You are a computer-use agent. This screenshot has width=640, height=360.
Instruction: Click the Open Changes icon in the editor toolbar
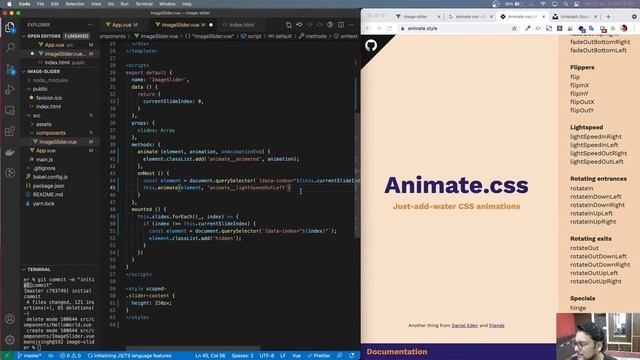tap(289, 25)
